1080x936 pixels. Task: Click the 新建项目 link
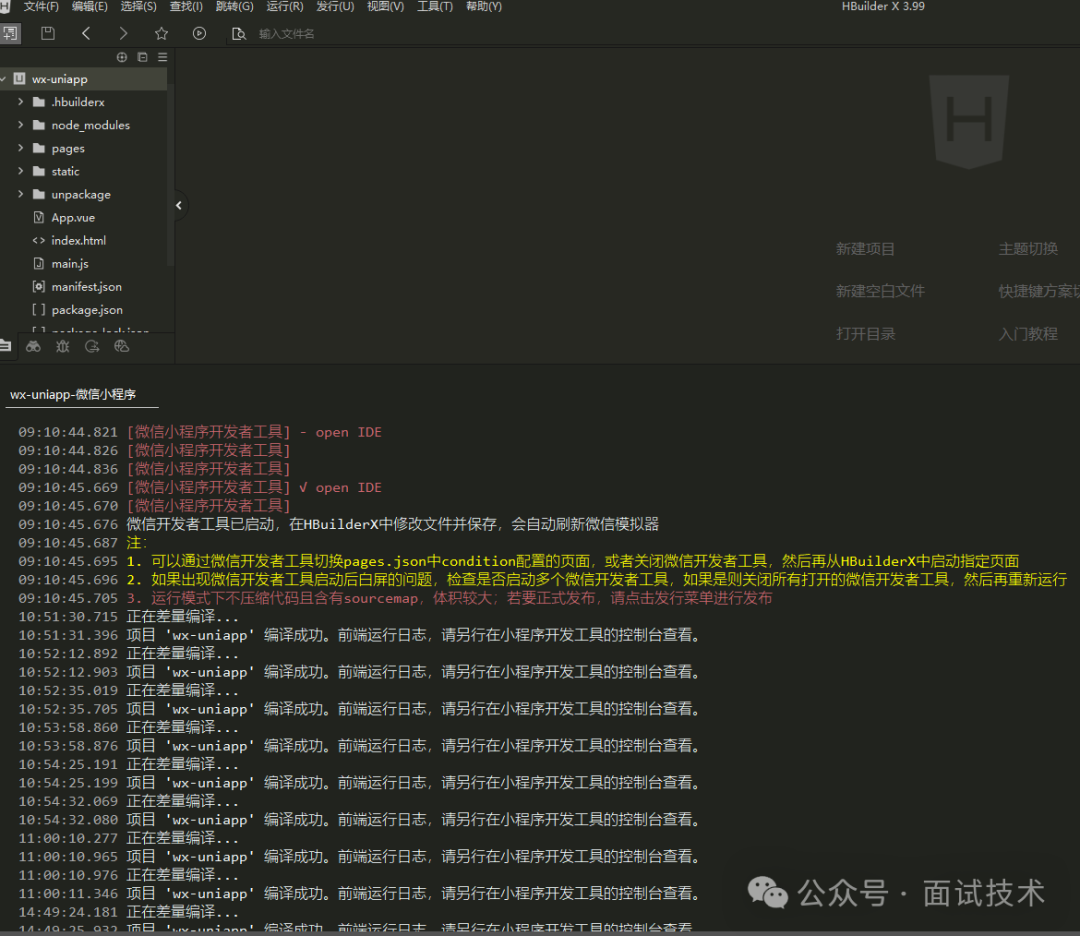pos(865,249)
